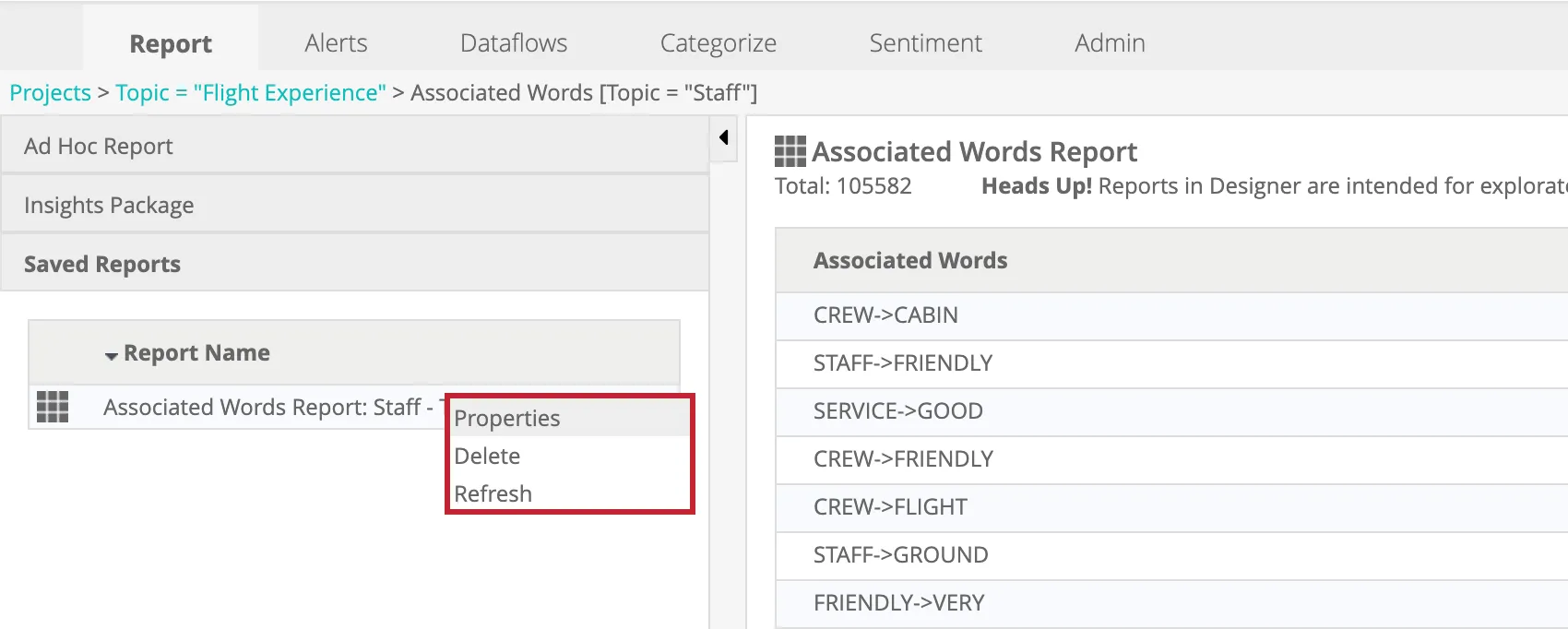Expand the Ad Hoc Report section

click(x=99, y=147)
